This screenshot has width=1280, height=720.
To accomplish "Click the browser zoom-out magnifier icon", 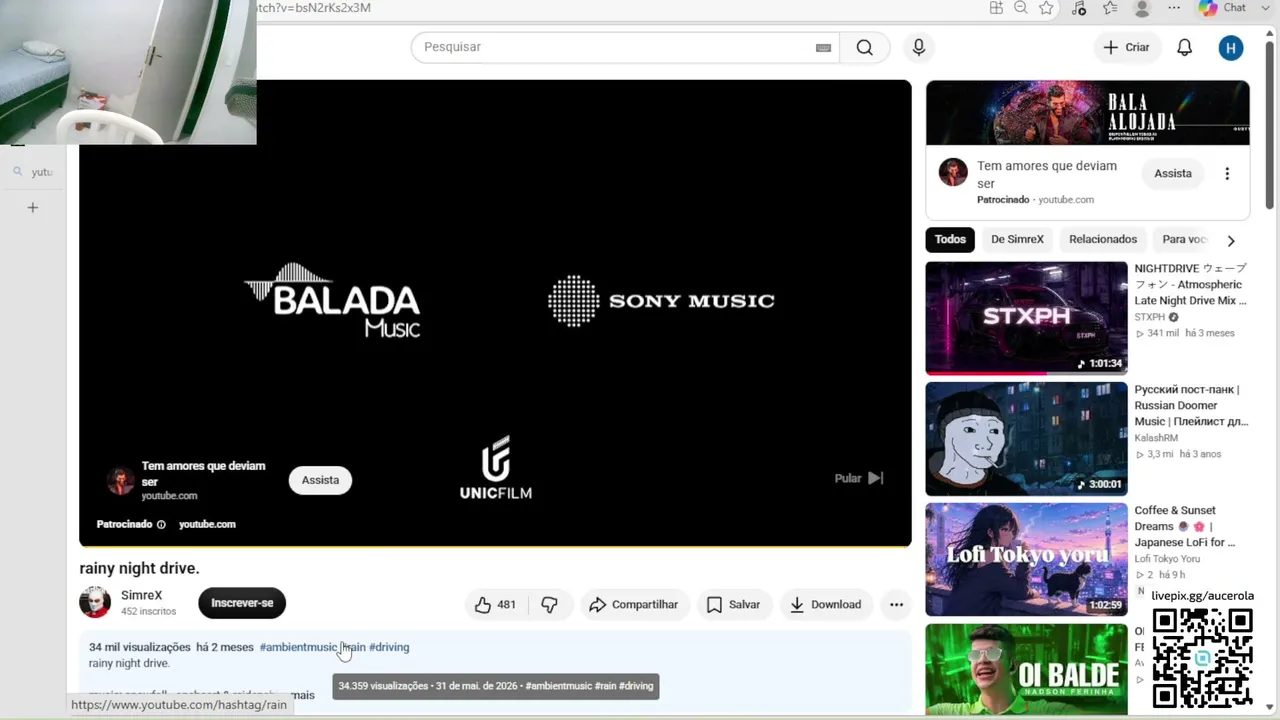I will (1021, 8).
